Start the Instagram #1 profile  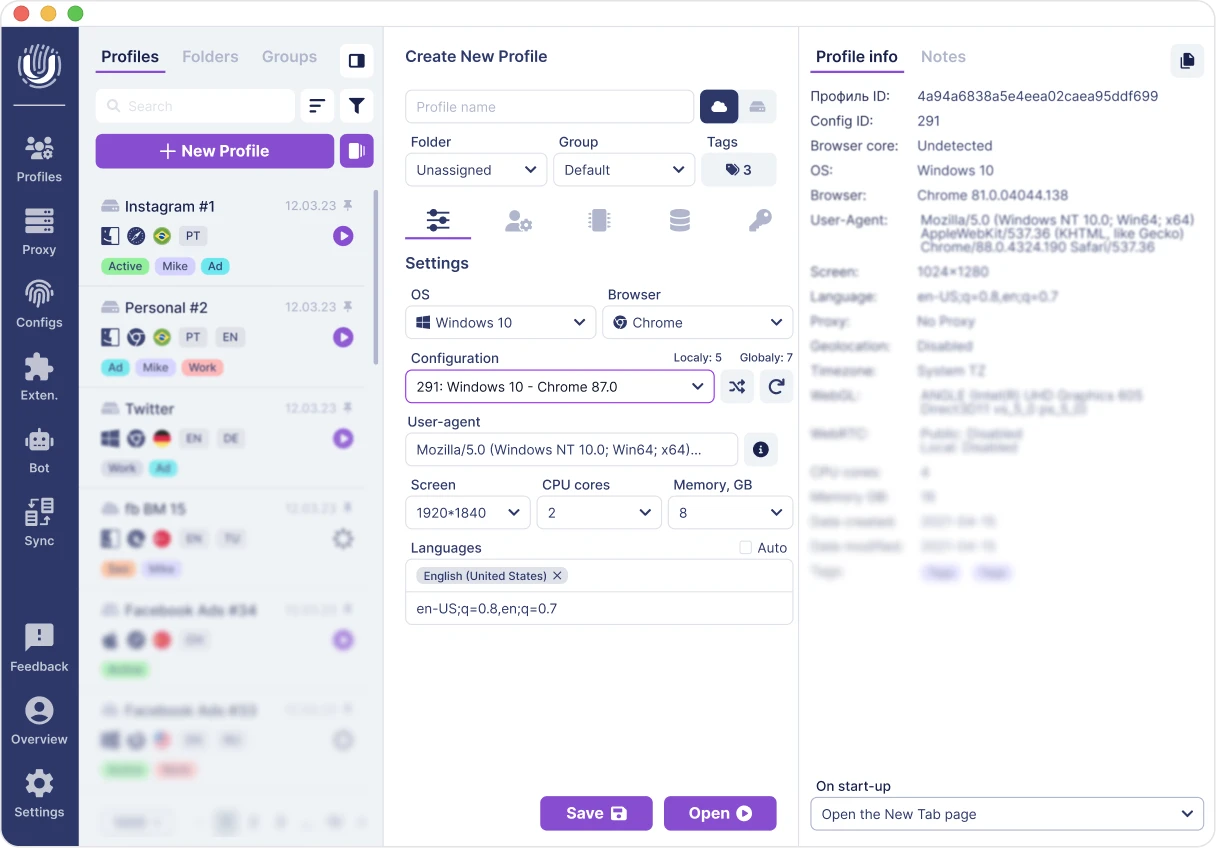coord(343,236)
